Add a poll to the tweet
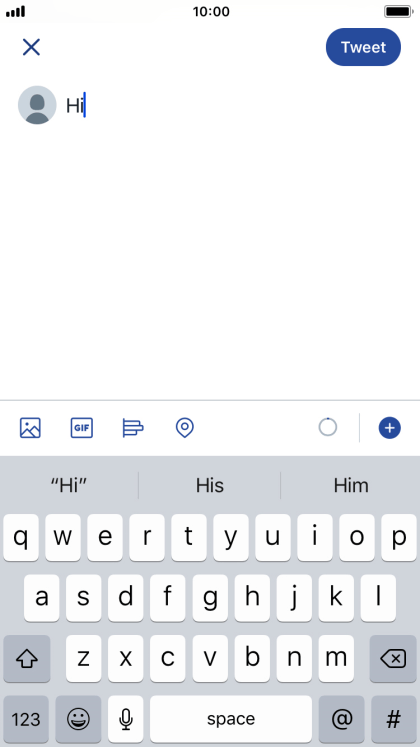Image resolution: width=420 pixels, height=747 pixels. click(133, 427)
